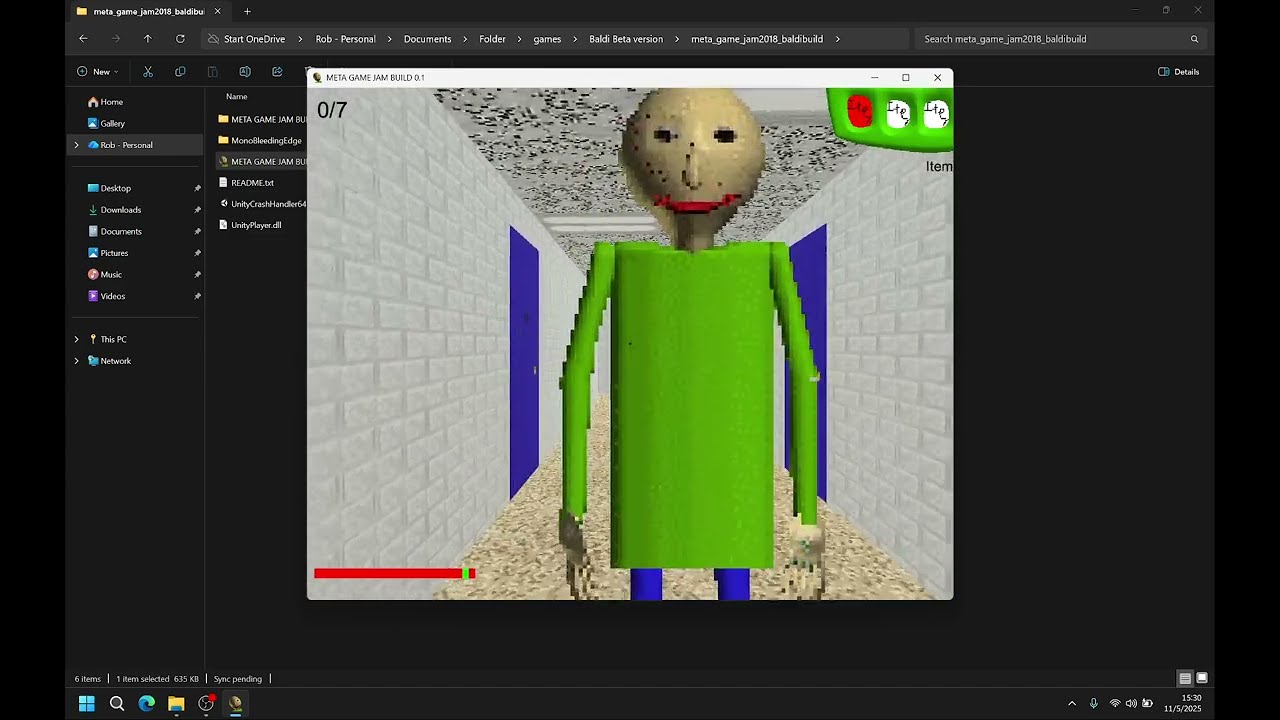Refresh the Explorer folder view

click(x=180, y=39)
